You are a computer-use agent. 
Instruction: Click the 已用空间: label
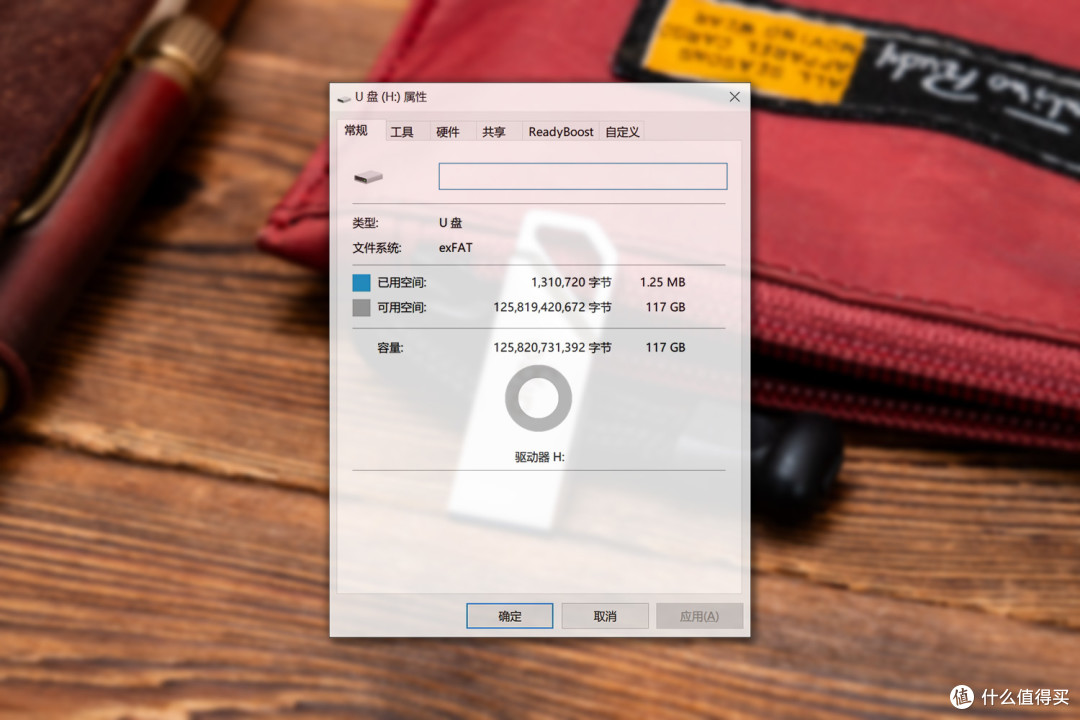pos(402,282)
